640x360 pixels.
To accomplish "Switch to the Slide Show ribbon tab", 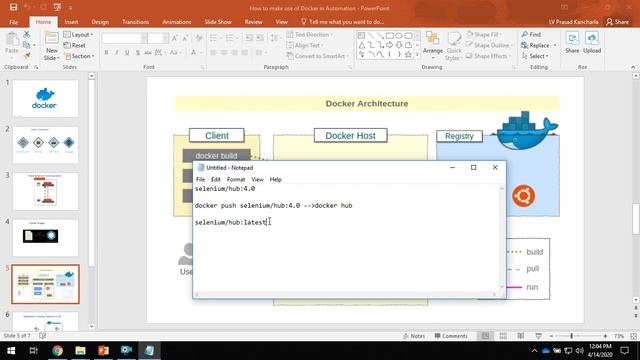I will pos(218,22).
